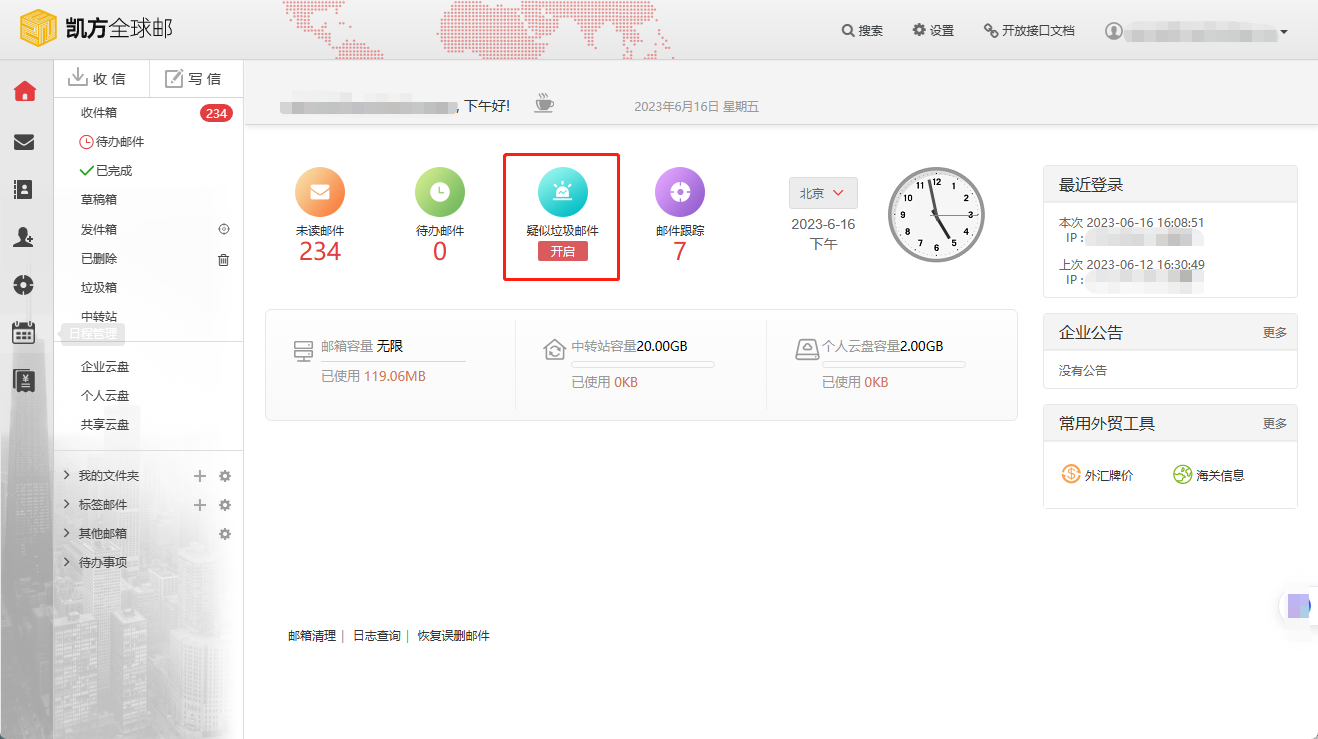Screen dimensions: 1318x739
Task: Click the green pending mail clock icon
Action: [440, 192]
